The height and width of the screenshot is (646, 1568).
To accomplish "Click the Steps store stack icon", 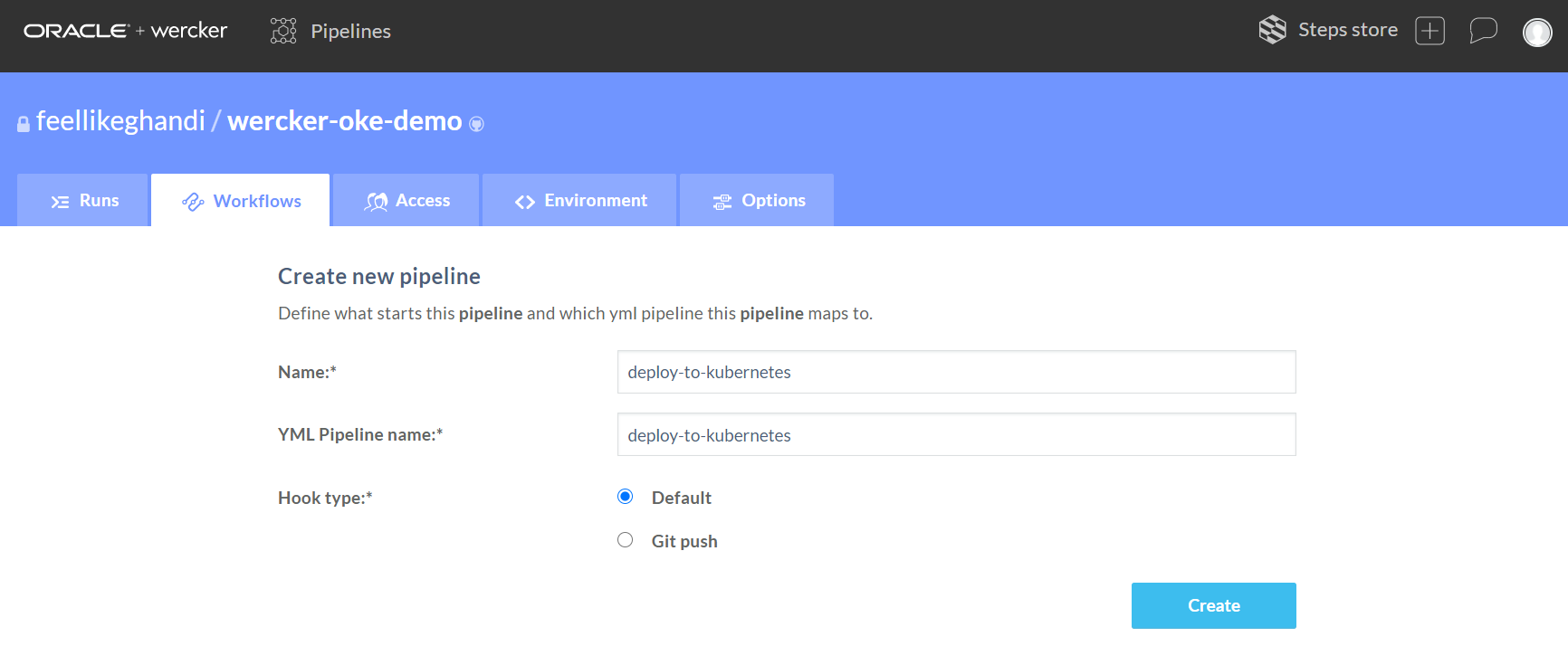I will click(1272, 30).
